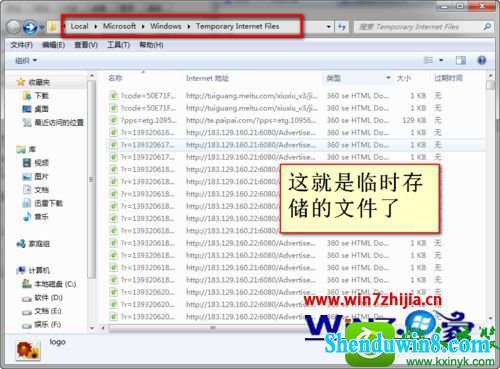500x369 pixels.
Task: Sort by the 过期时间 column header
Action: (x=448, y=78)
